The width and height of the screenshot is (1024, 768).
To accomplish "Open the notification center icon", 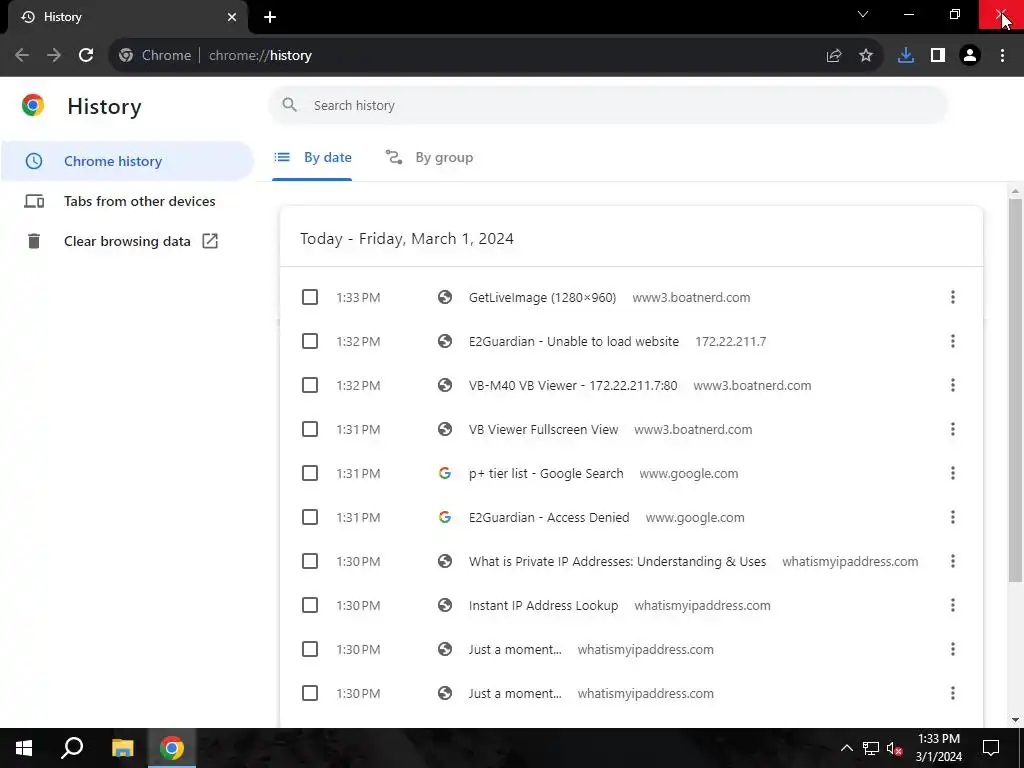I will pyautogui.click(x=991, y=748).
